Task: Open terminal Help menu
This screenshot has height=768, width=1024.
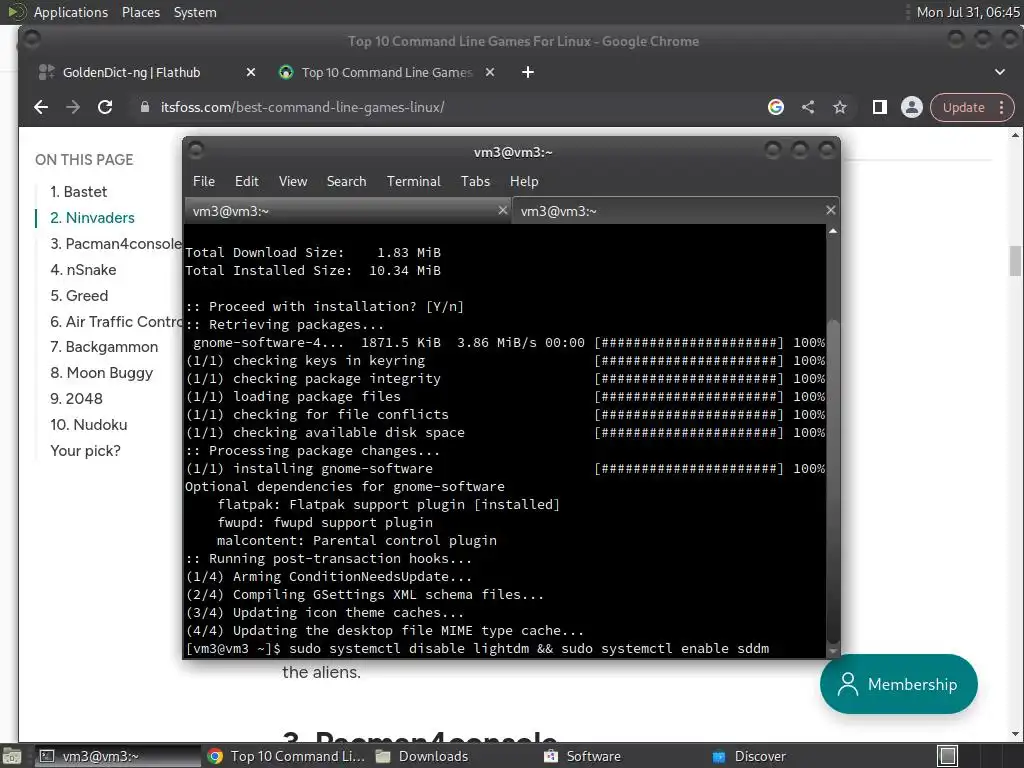Action: pyautogui.click(x=524, y=182)
